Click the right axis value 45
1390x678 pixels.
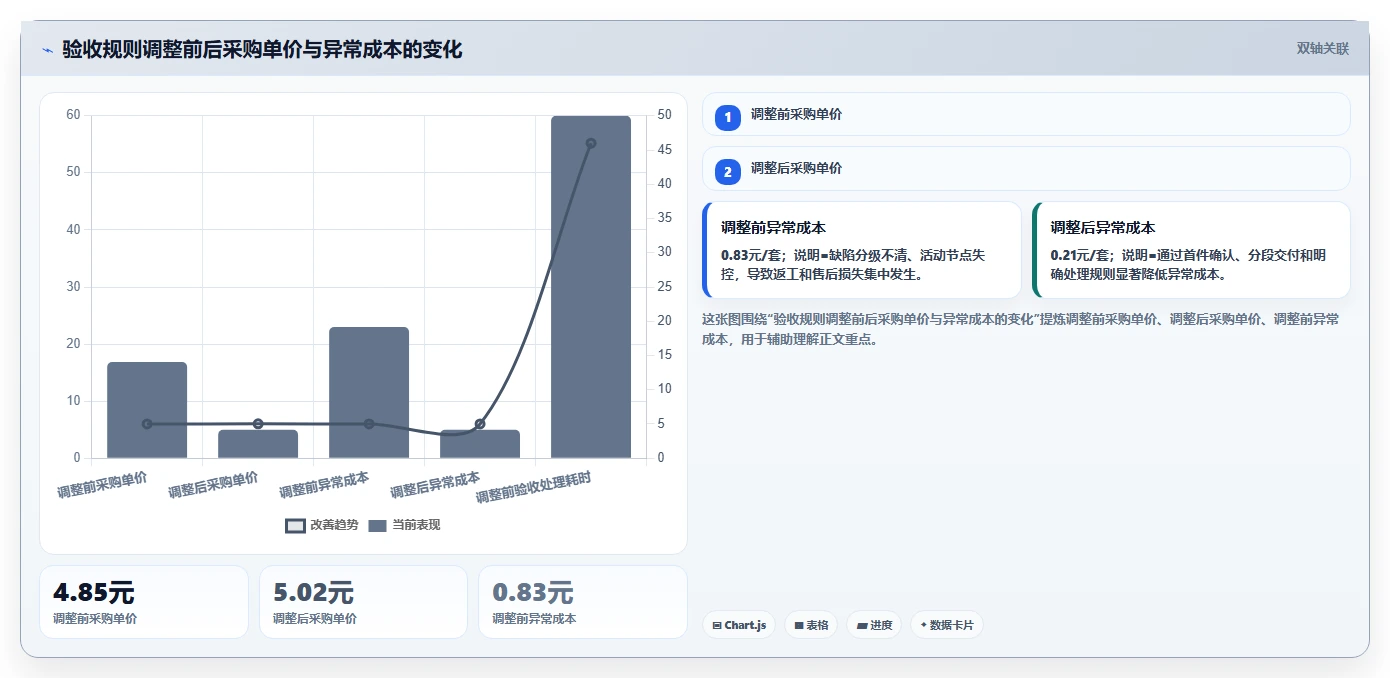pyautogui.click(x=665, y=149)
